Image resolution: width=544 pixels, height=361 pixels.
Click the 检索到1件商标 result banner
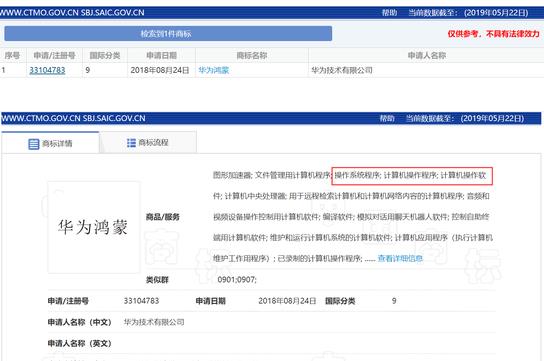[x=168, y=34]
